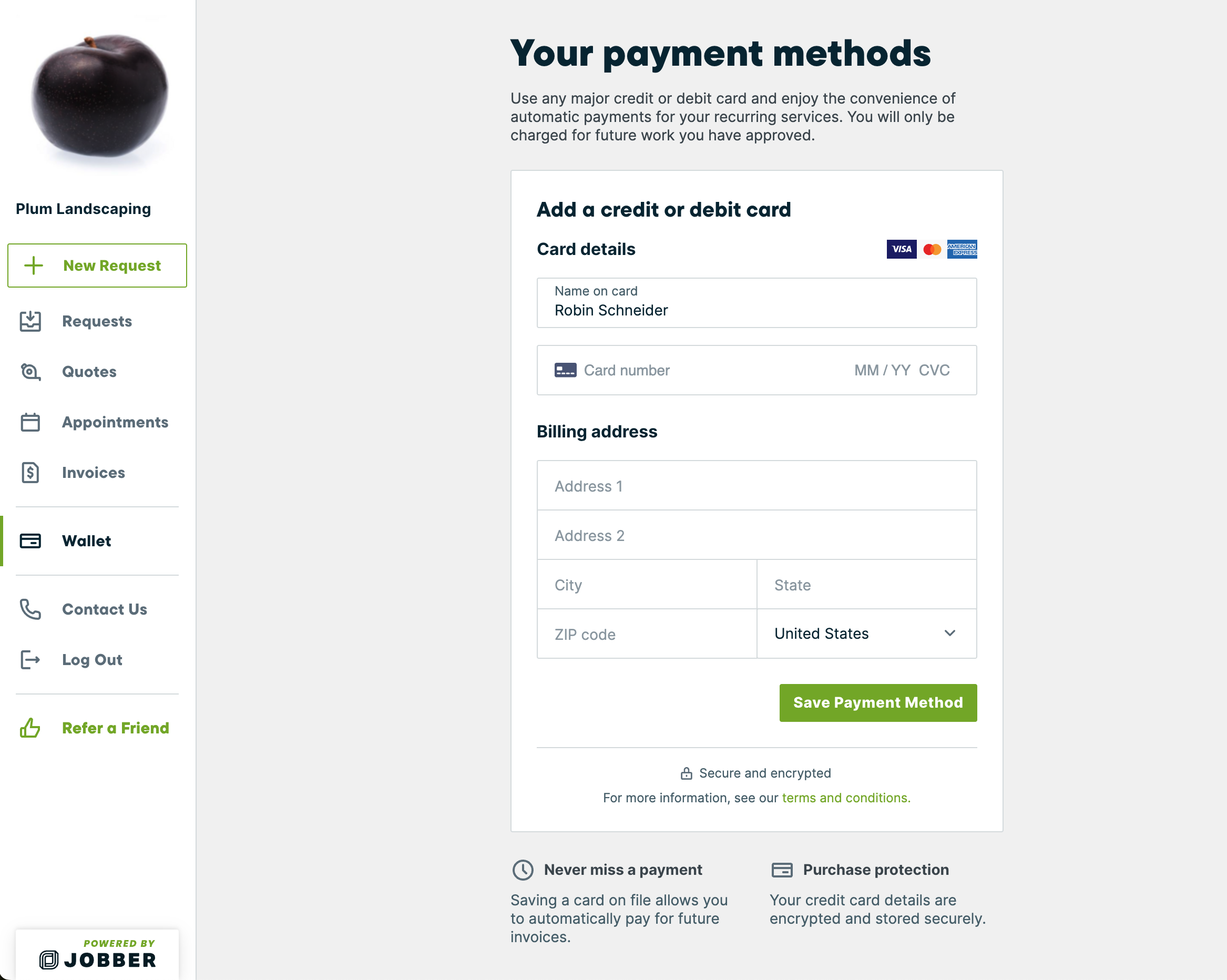Click the Plum Landscaping plum logo
The width and height of the screenshot is (1227, 980).
[x=99, y=96]
